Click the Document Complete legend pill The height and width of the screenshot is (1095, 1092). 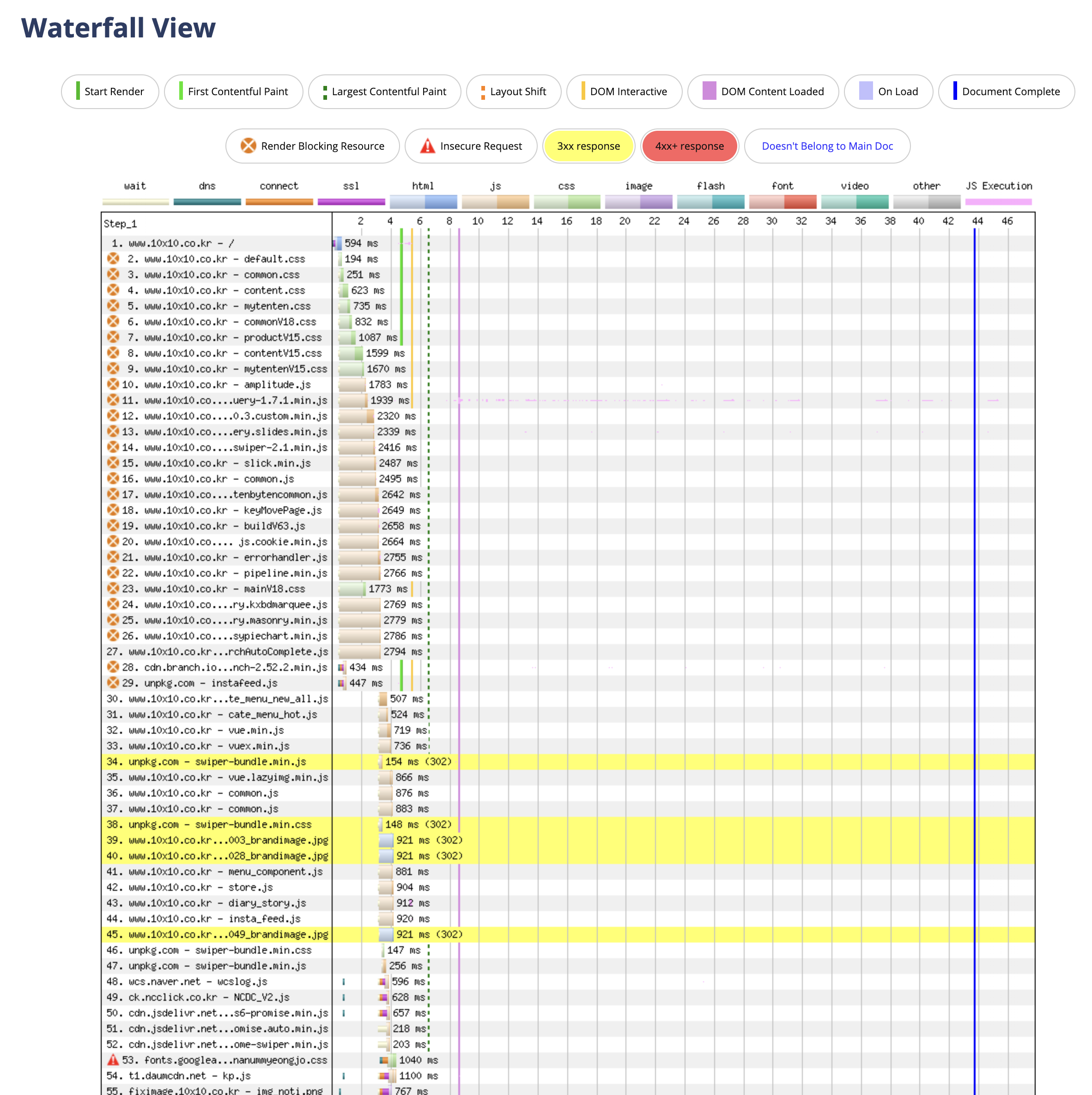pyautogui.click(x=1006, y=92)
